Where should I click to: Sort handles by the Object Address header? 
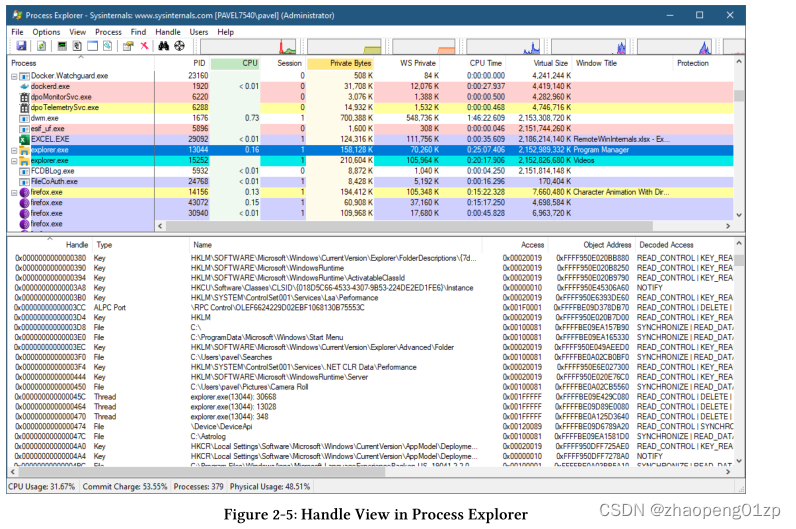(x=592, y=245)
